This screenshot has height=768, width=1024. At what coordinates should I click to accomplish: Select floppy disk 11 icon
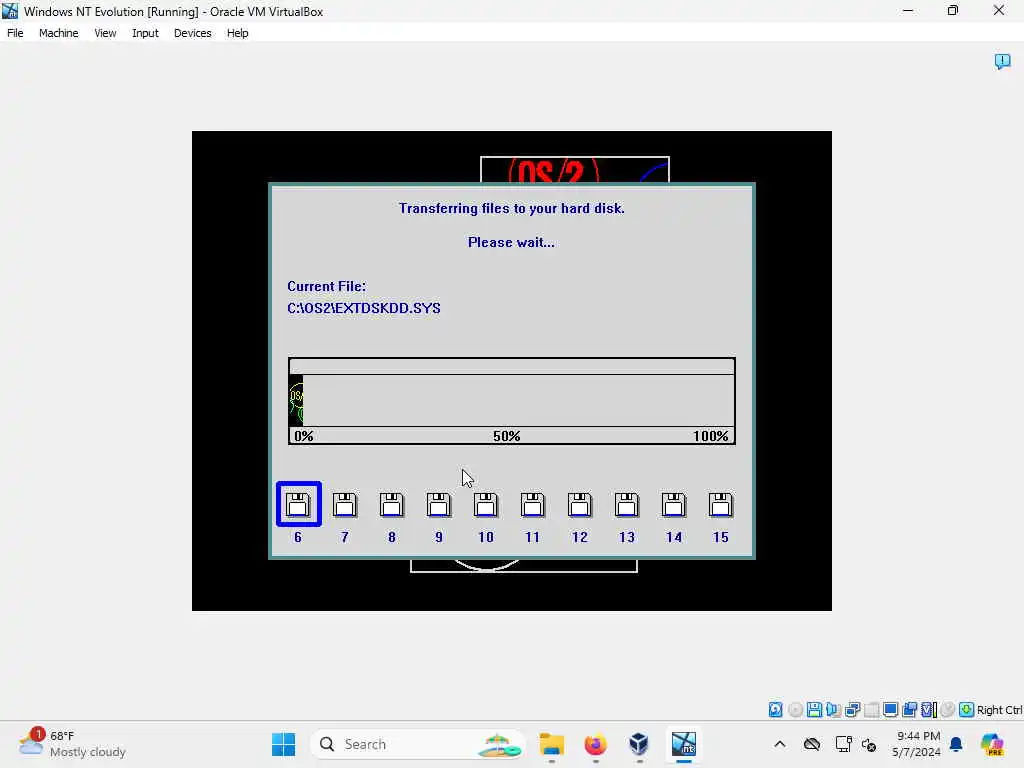click(533, 504)
